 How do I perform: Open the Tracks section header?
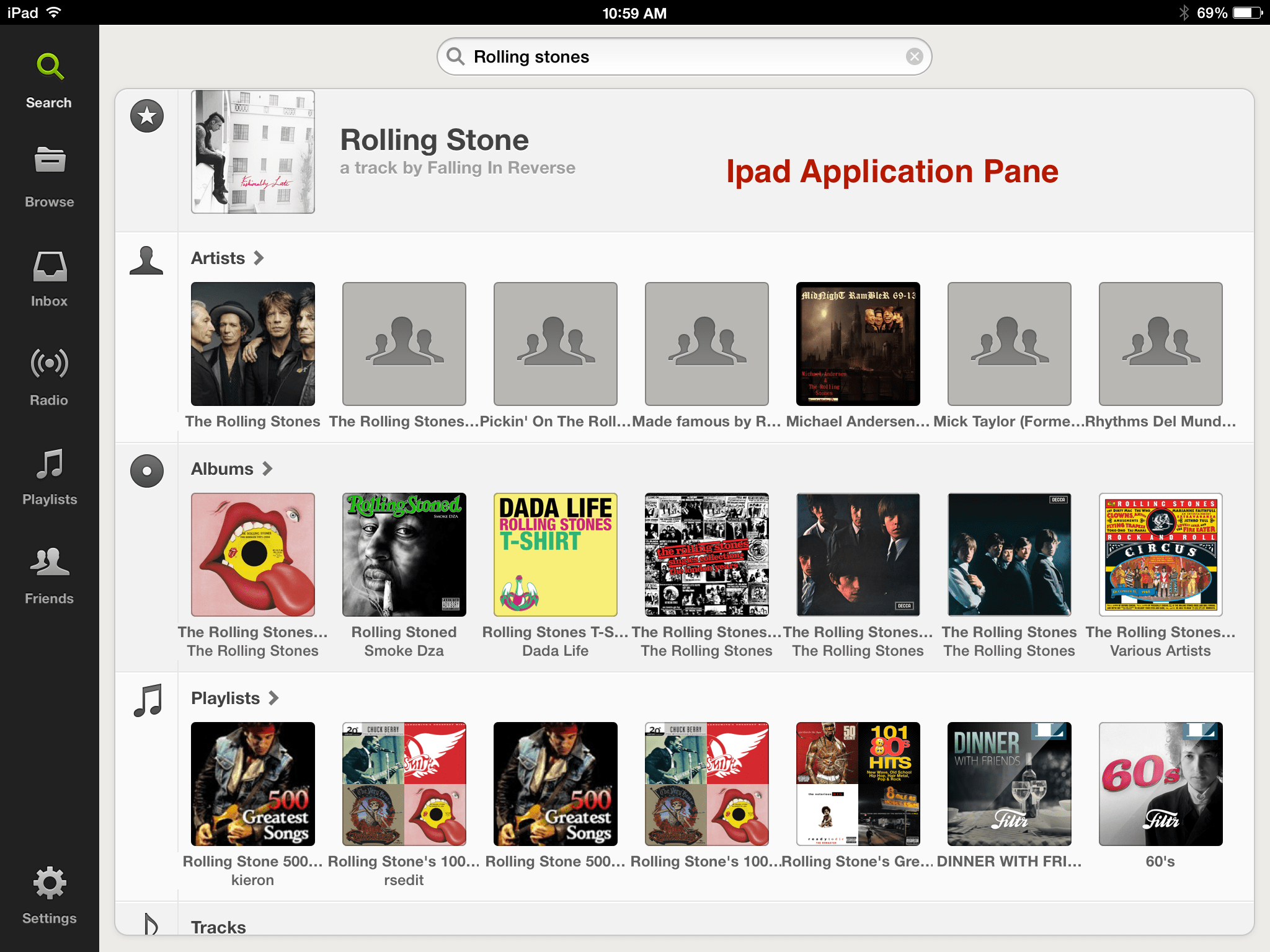pos(218,927)
